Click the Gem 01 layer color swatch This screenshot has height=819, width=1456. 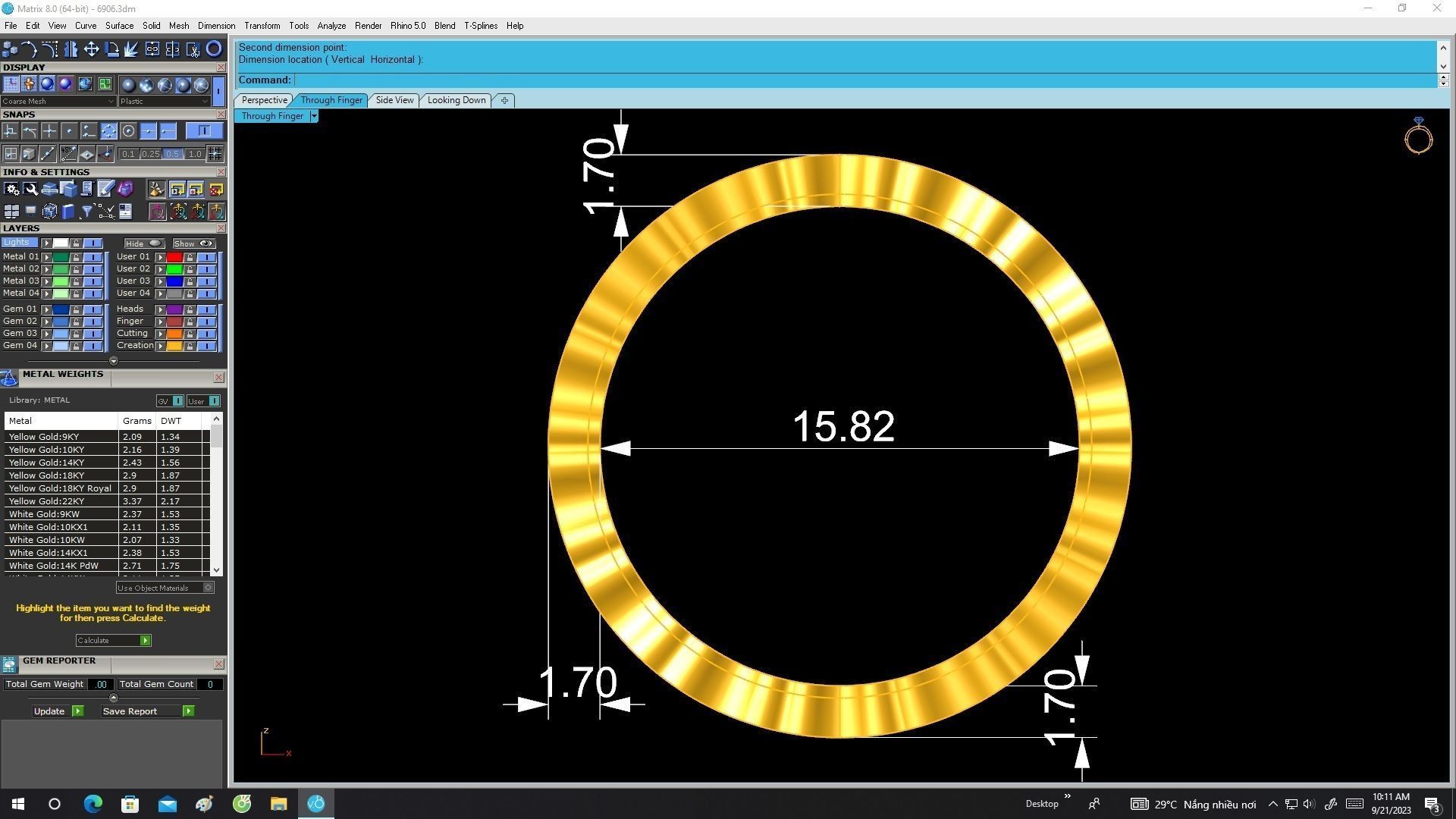[x=61, y=309]
